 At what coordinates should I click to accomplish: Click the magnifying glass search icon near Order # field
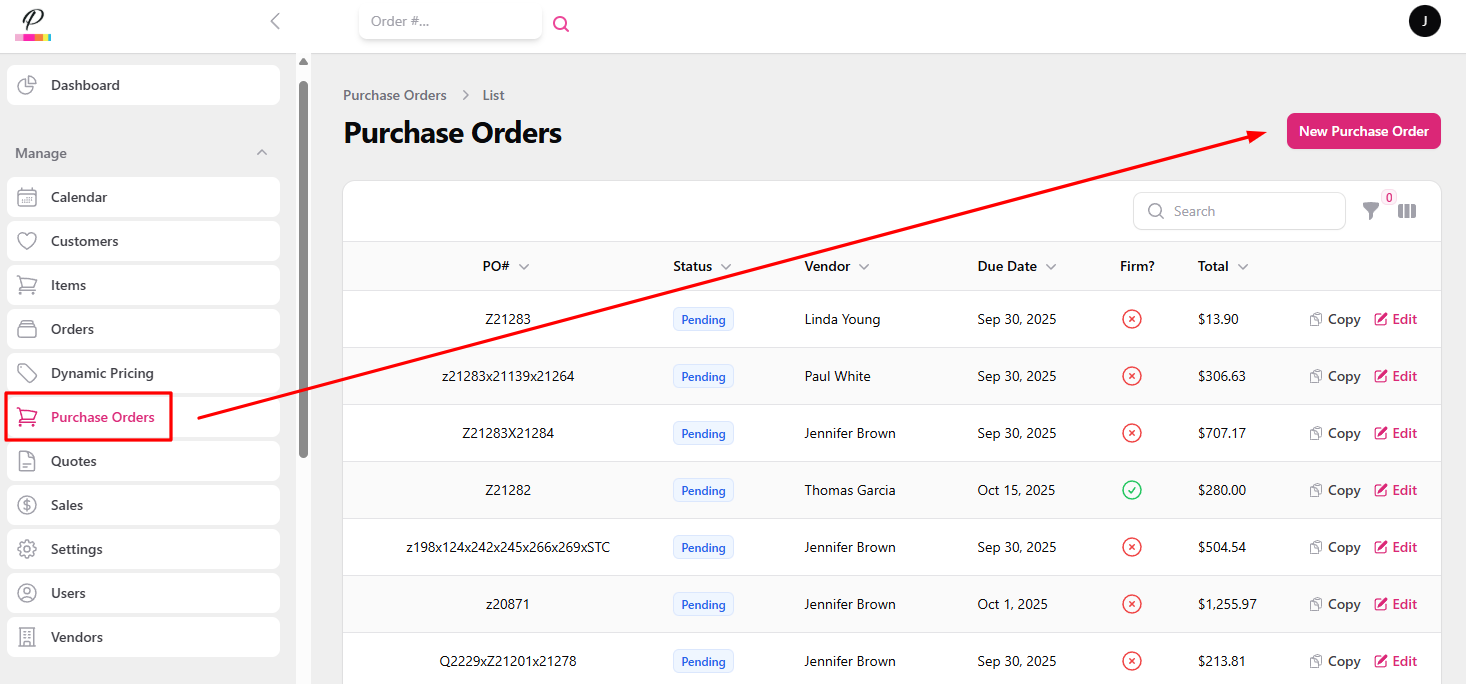coord(561,22)
